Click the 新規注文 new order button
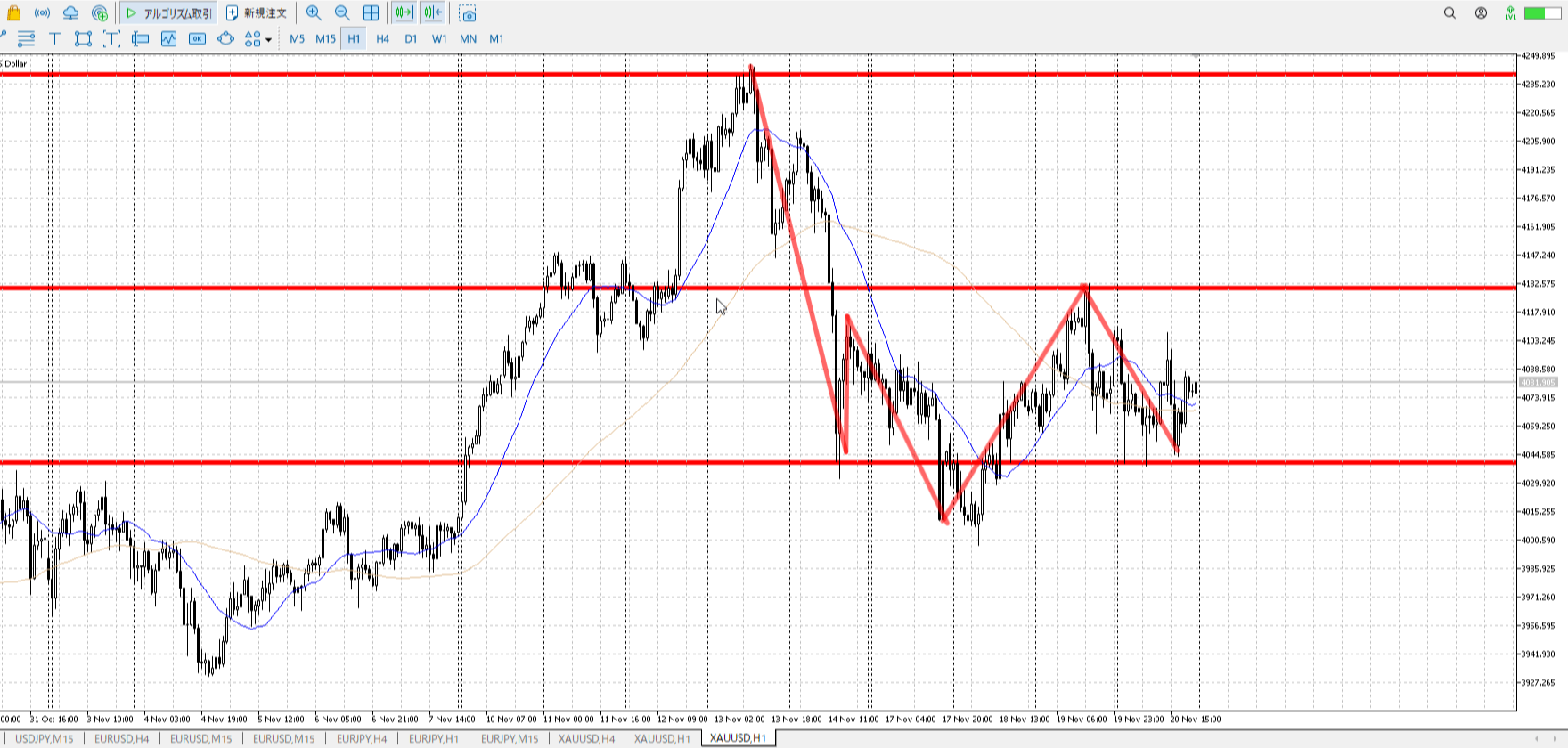Image resolution: width=1568 pixels, height=748 pixels. pos(257,13)
